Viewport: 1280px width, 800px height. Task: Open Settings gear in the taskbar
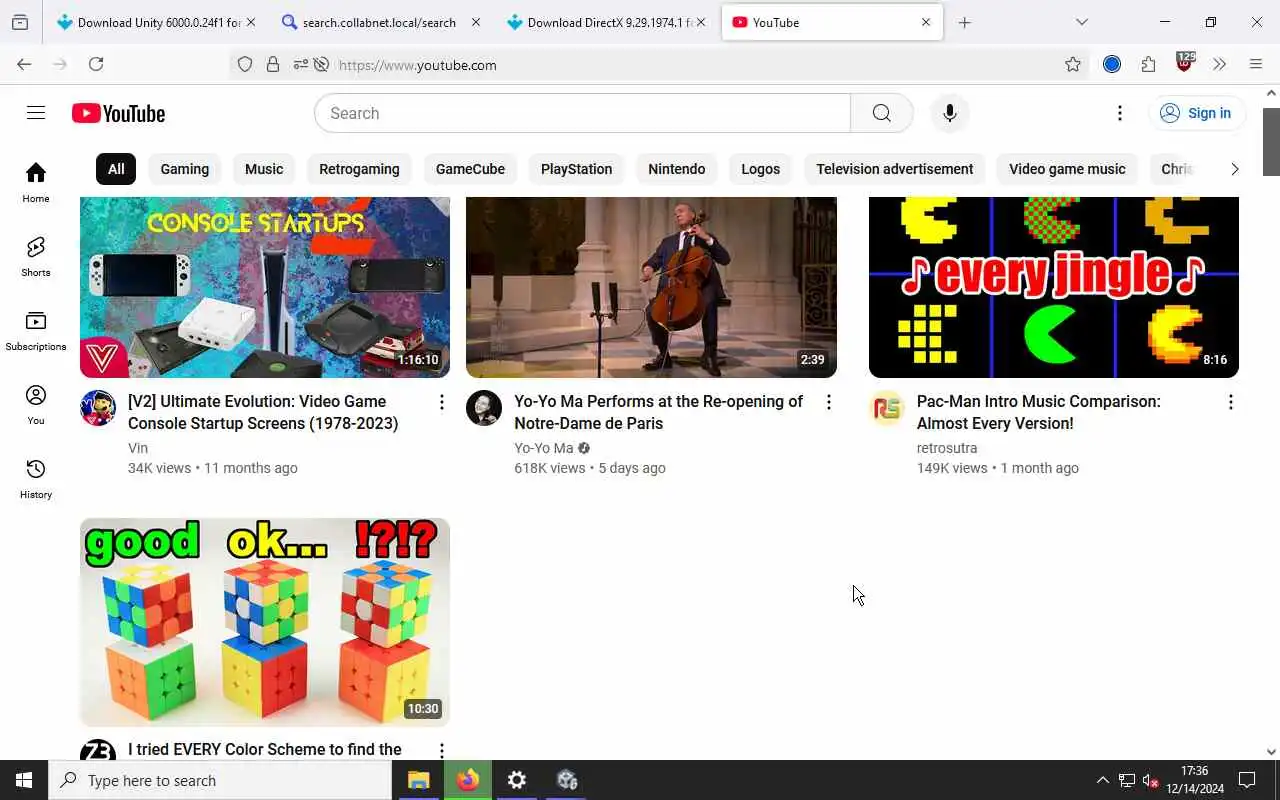[517, 780]
